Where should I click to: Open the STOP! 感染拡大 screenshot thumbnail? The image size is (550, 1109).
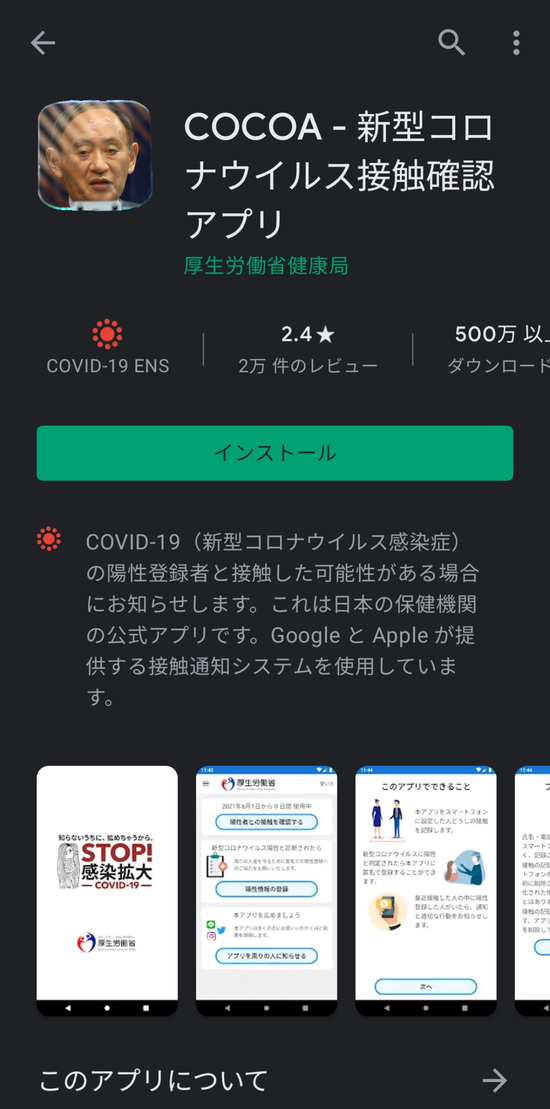click(x=107, y=890)
